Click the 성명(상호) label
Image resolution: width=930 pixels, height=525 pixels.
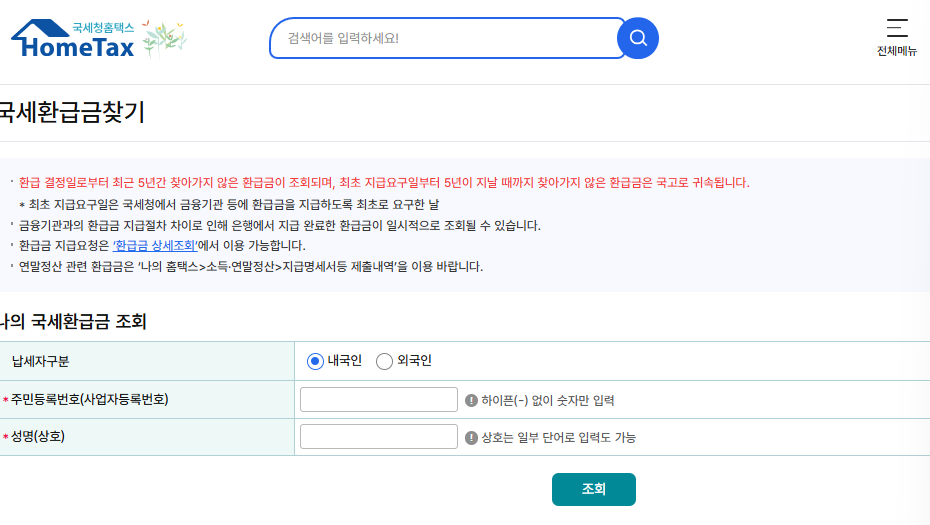[x=37, y=437]
